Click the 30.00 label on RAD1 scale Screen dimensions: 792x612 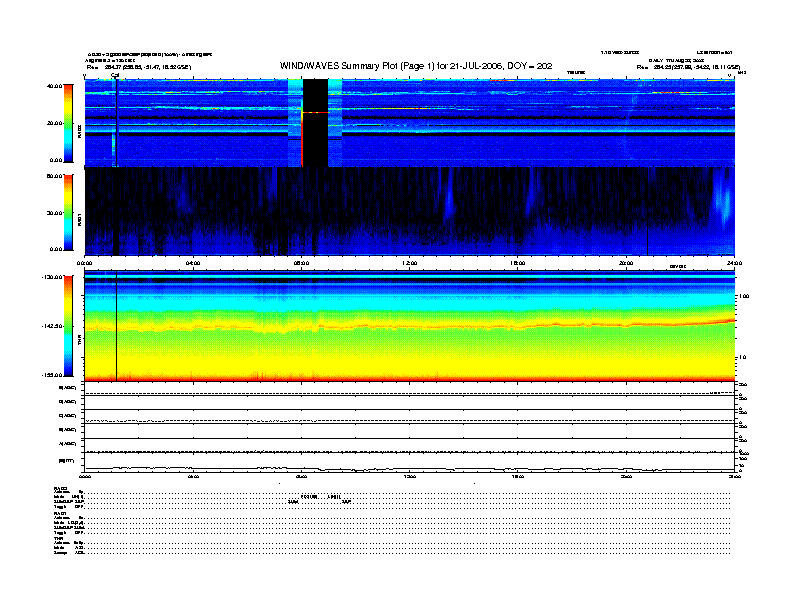pyautogui.click(x=54, y=213)
